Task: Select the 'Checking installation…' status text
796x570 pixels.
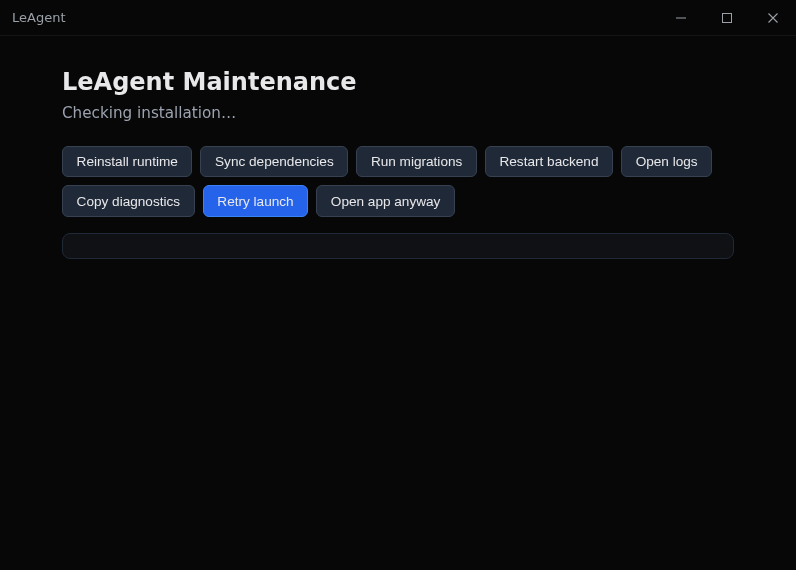Action: click(x=149, y=113)
